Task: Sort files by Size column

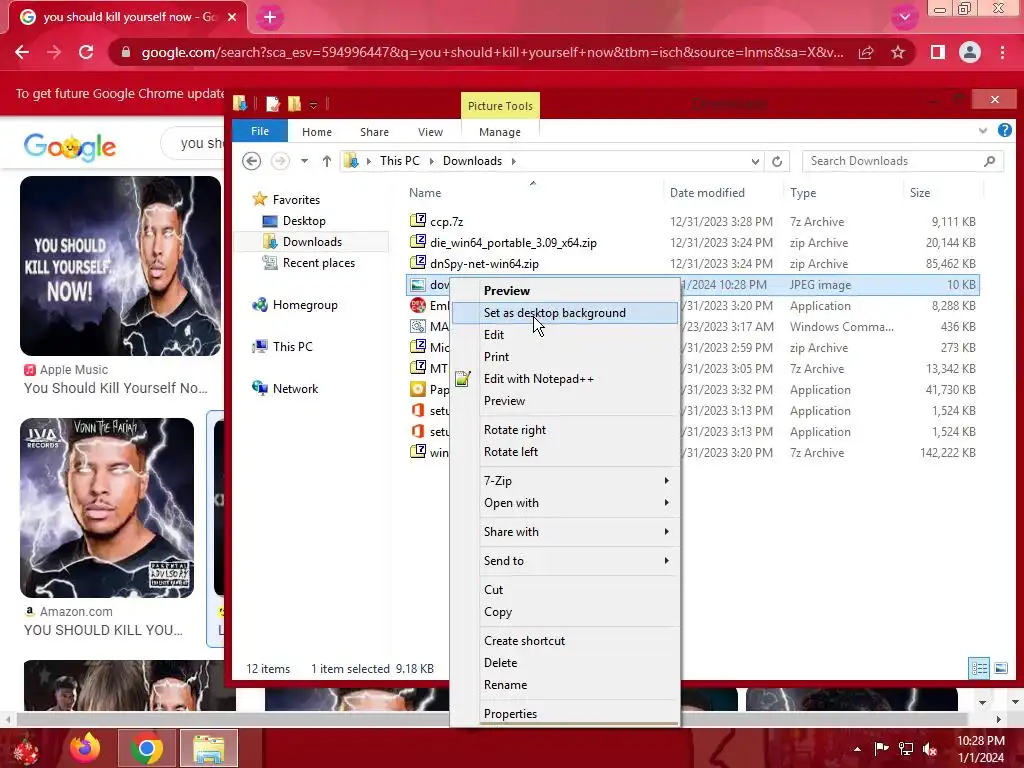Action: [920, 193]
